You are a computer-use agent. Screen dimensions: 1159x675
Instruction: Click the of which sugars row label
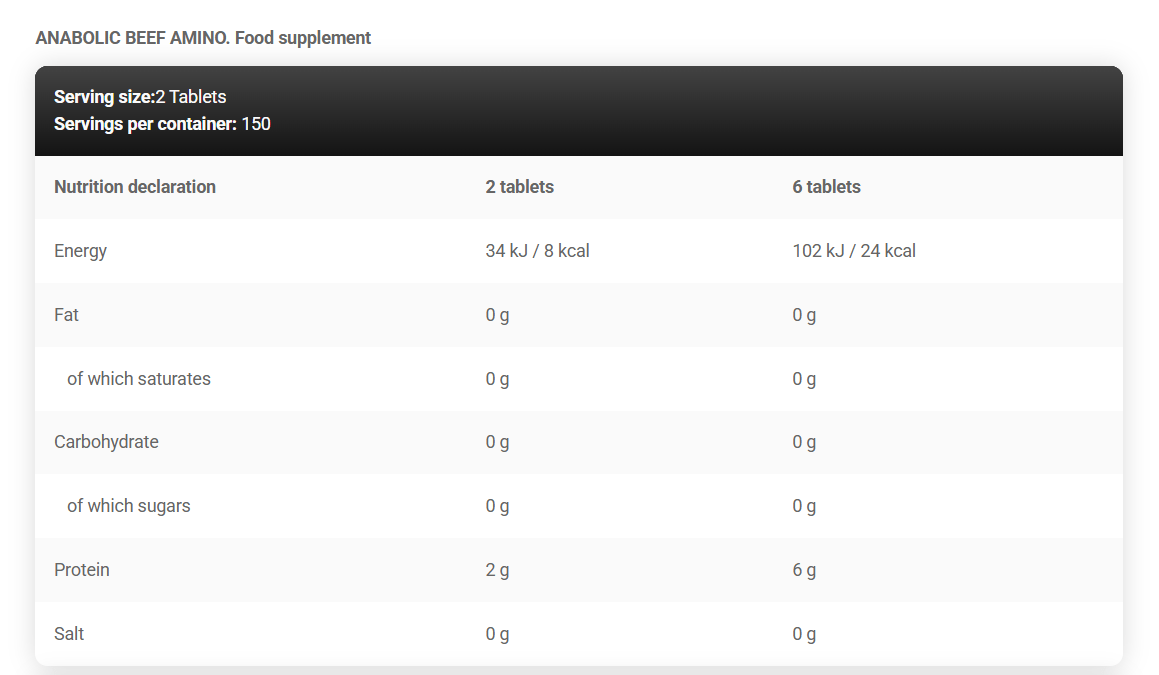(x=128, y=506)
